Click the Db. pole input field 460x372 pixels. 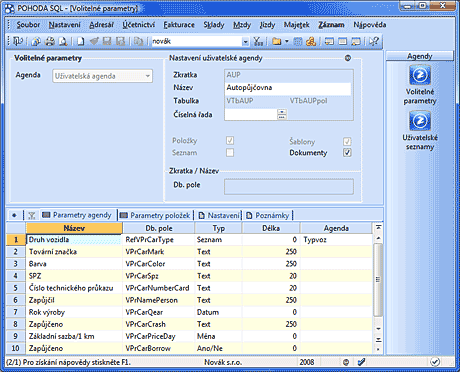[289, 186]
